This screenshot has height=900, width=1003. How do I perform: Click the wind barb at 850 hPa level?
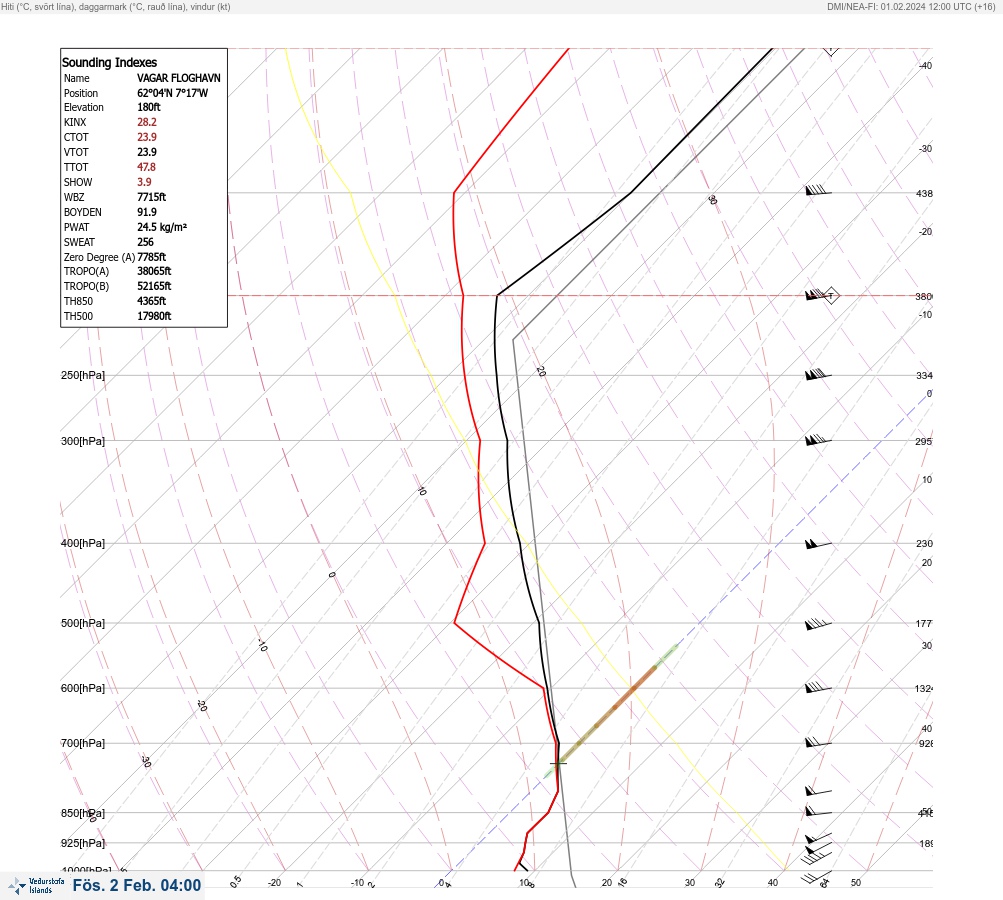coord(818,811)
